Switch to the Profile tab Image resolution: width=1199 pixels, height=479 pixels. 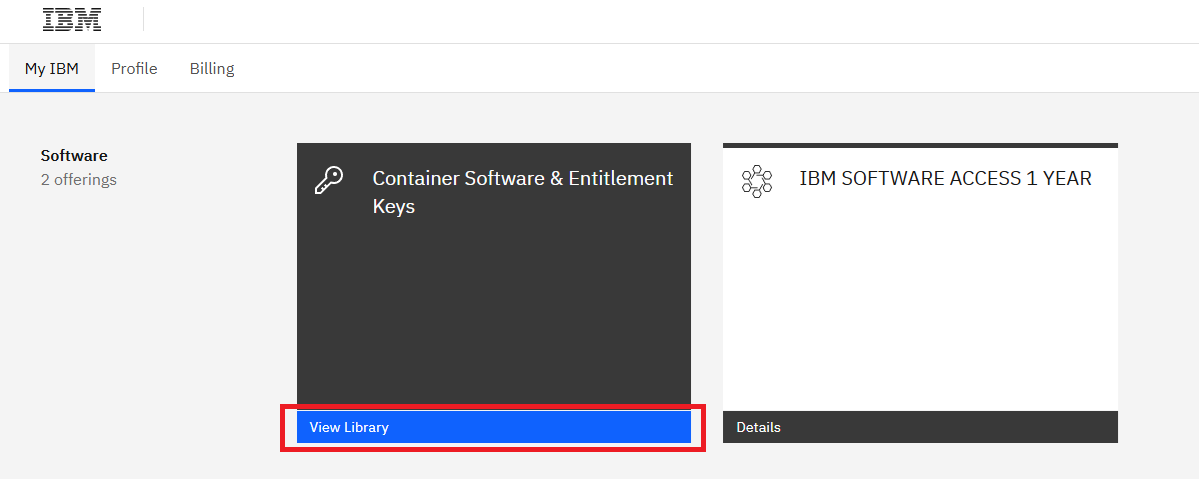pos(135,69)
